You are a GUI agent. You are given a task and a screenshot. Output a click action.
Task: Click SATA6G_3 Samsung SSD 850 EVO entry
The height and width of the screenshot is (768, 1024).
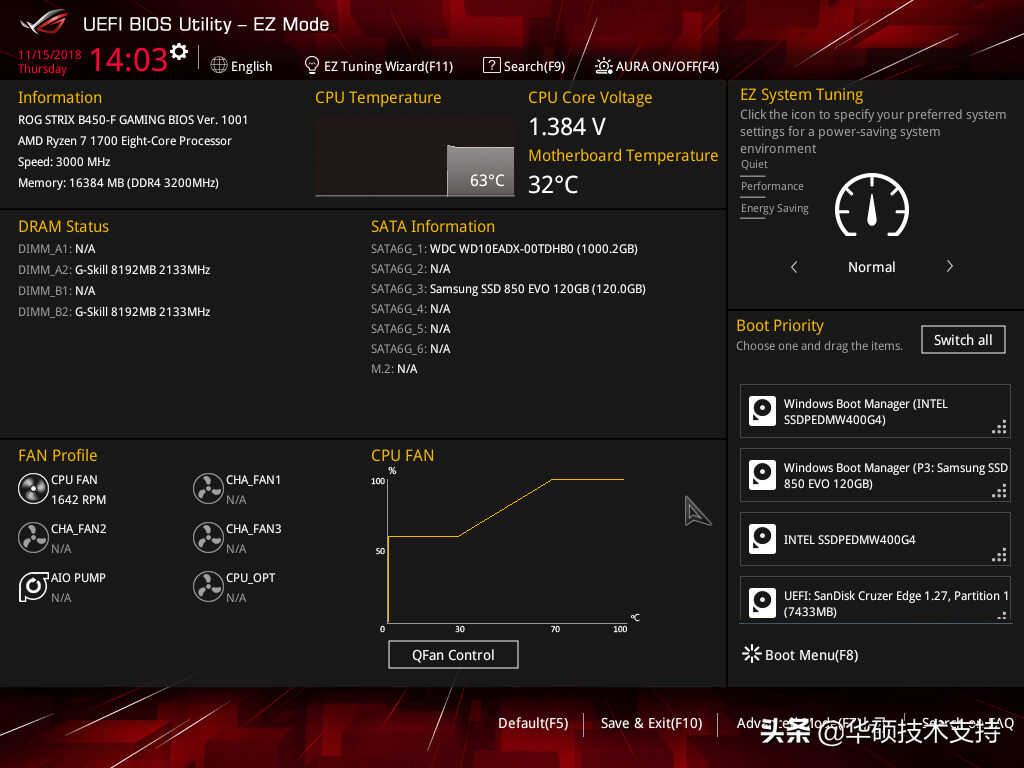pyautogui.click(x=508, y=289)
